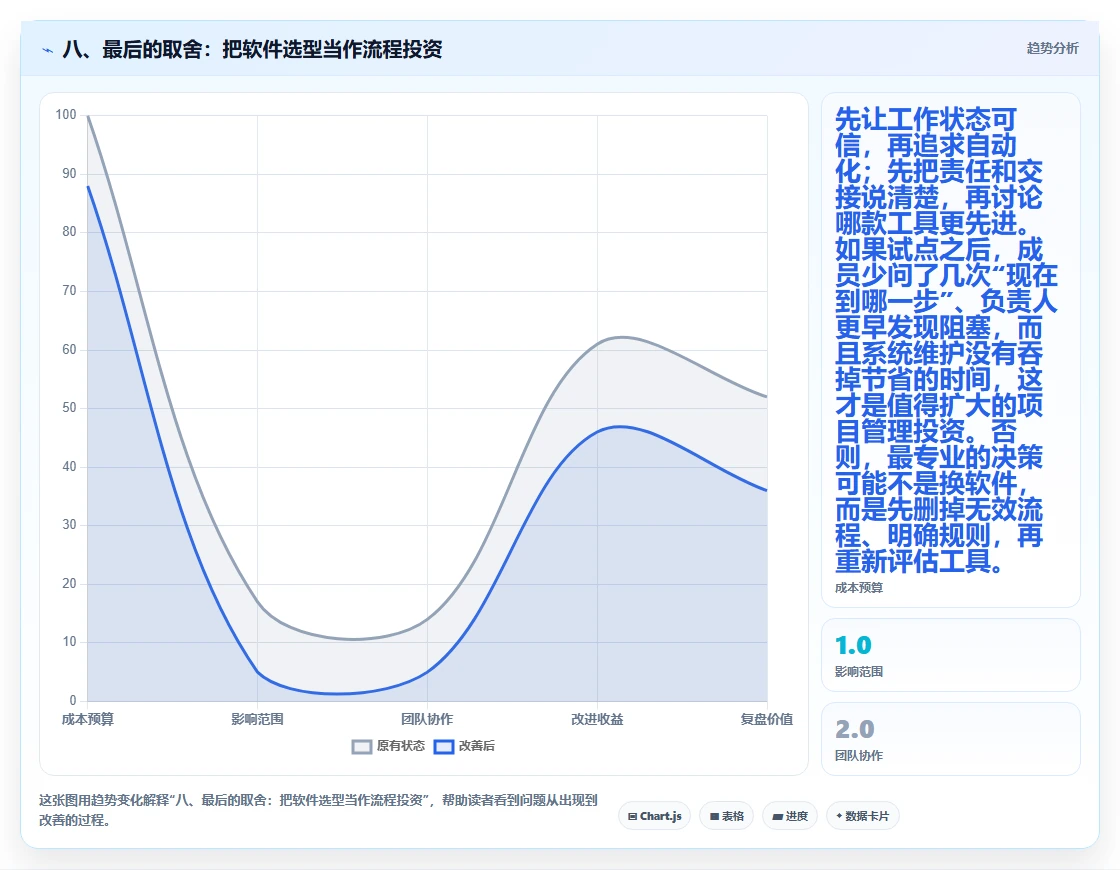This screenshot has width=1120, height=870.
Task: Toggle the 原有状态 legend entry
Action: (389, 746)
